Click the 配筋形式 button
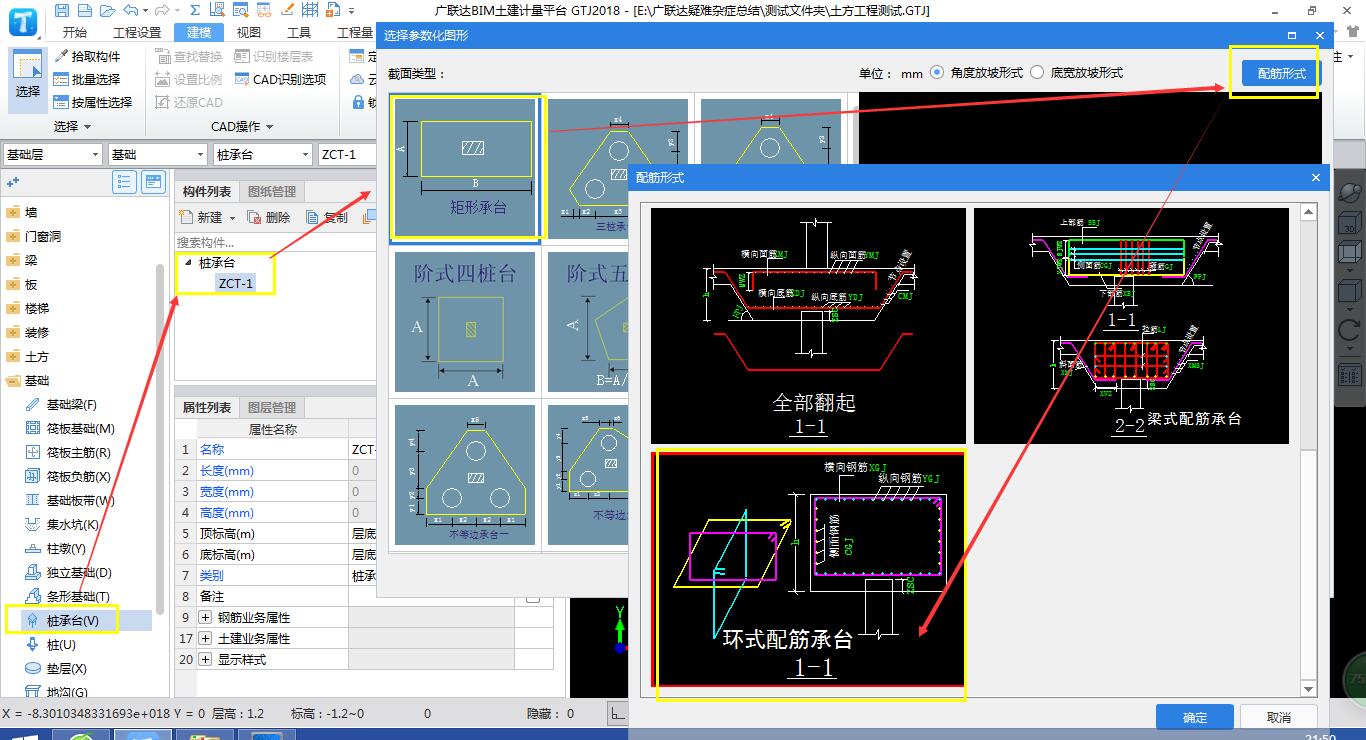This screenshot has height=740, width=1366. [x=1281, y=73]
